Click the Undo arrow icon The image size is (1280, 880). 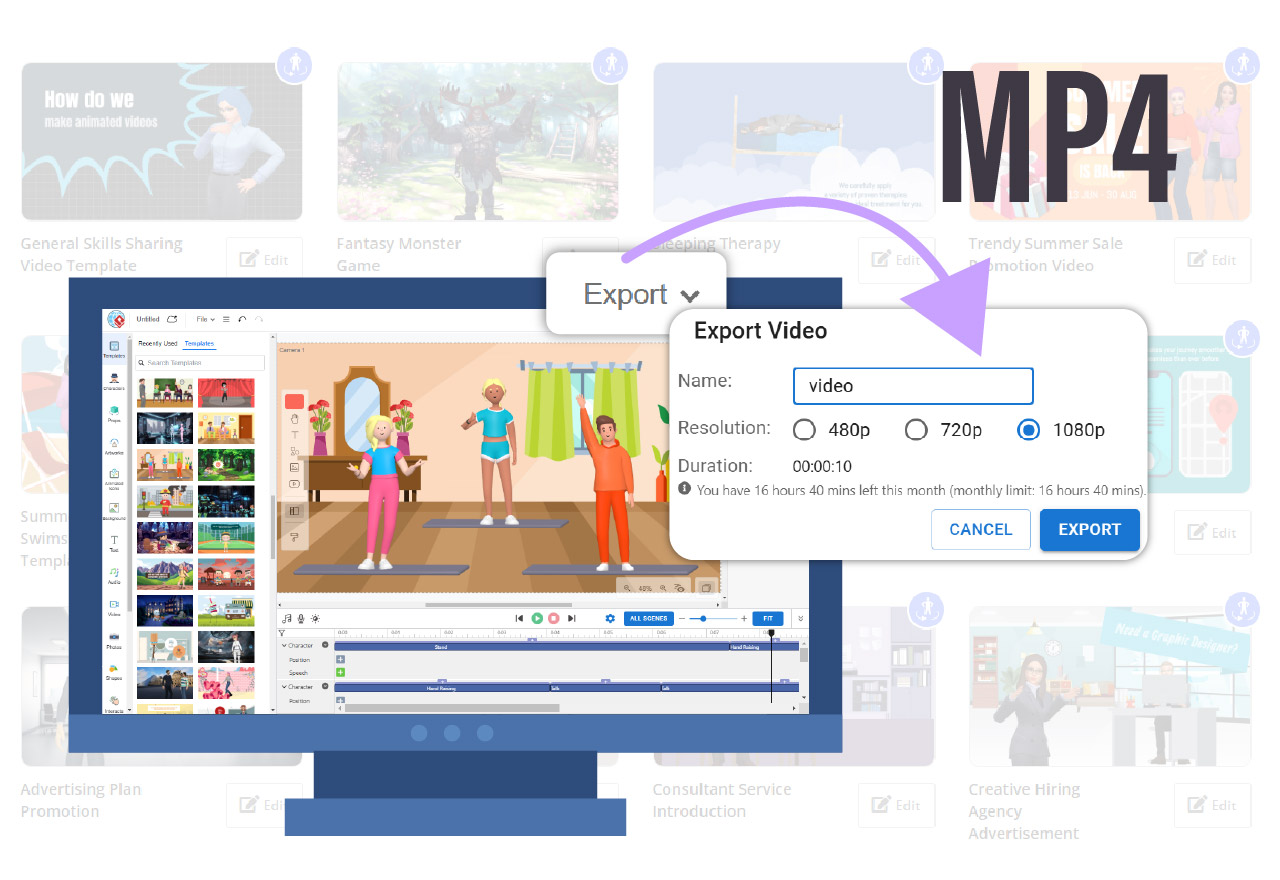tap(242, 319)
